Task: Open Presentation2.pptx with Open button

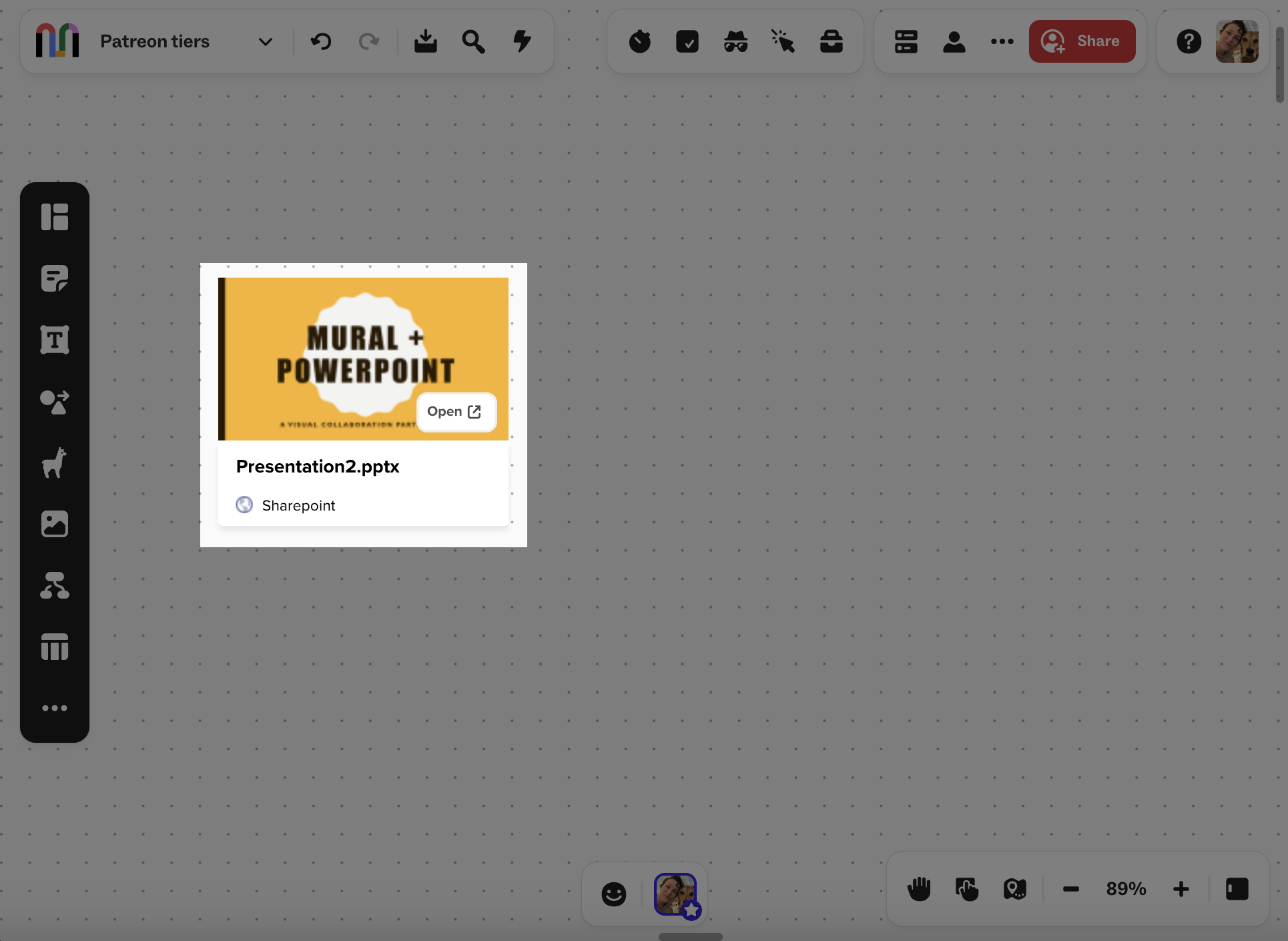Action: pos(456,412)
